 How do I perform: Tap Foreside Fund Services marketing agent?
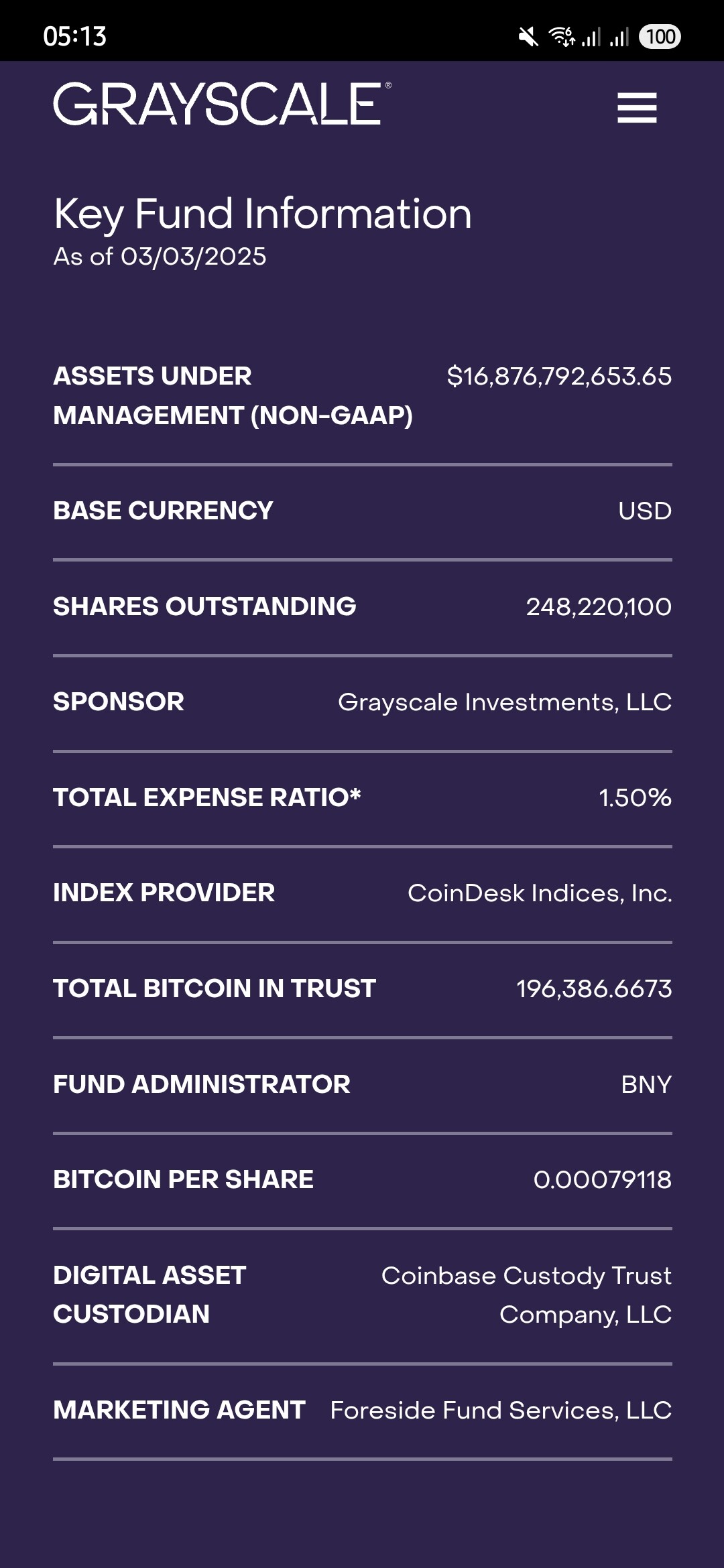tap(501, 1411)
